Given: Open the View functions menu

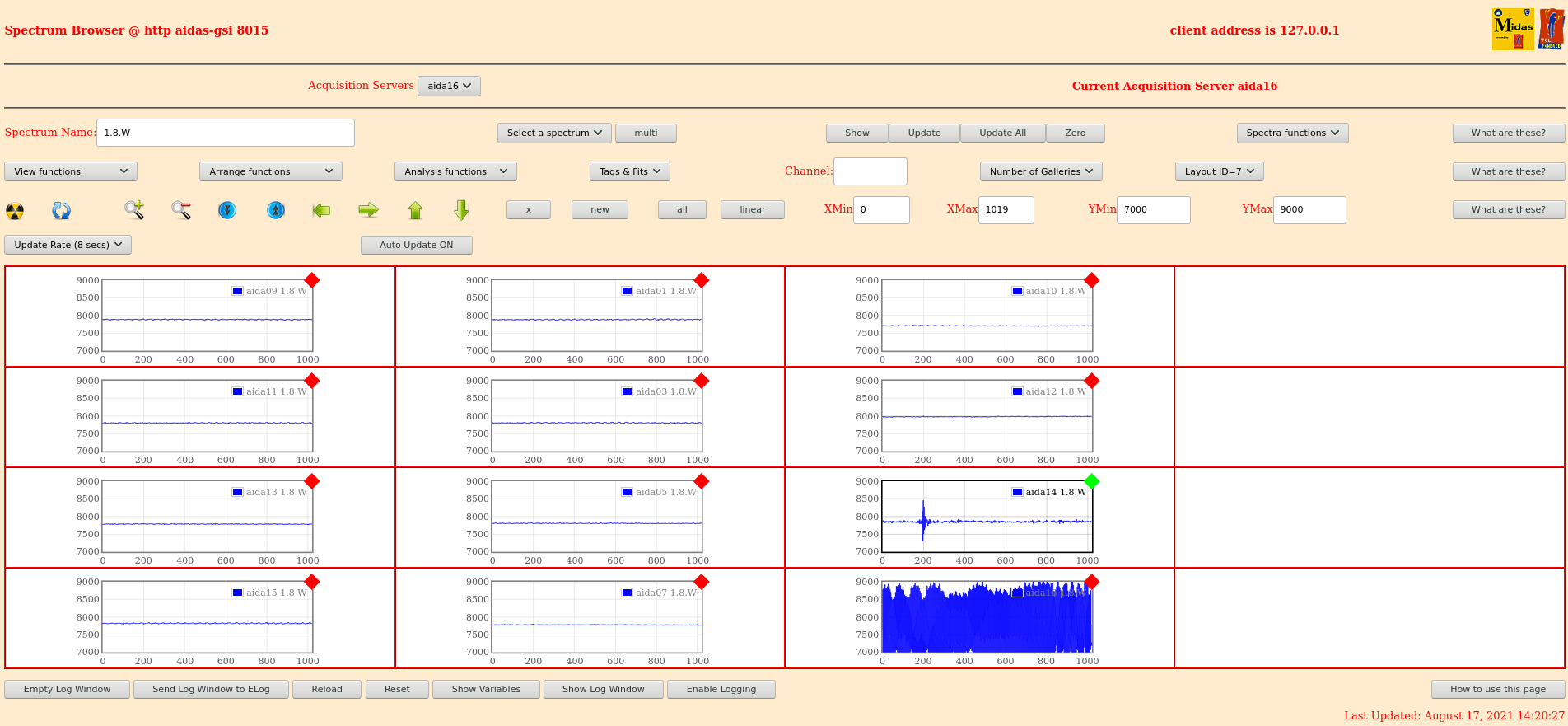Looking at the screenshot, I should pyautogui.click(x=71, y=171).
